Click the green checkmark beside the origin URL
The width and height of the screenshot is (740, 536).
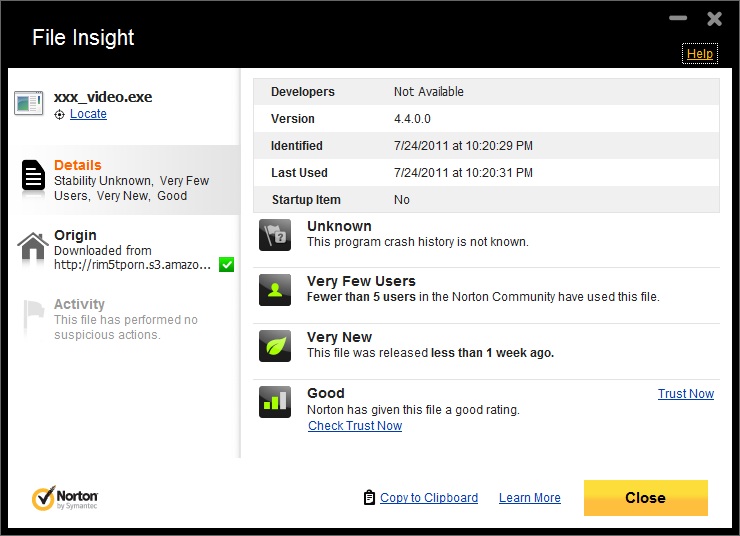[226, 264]
